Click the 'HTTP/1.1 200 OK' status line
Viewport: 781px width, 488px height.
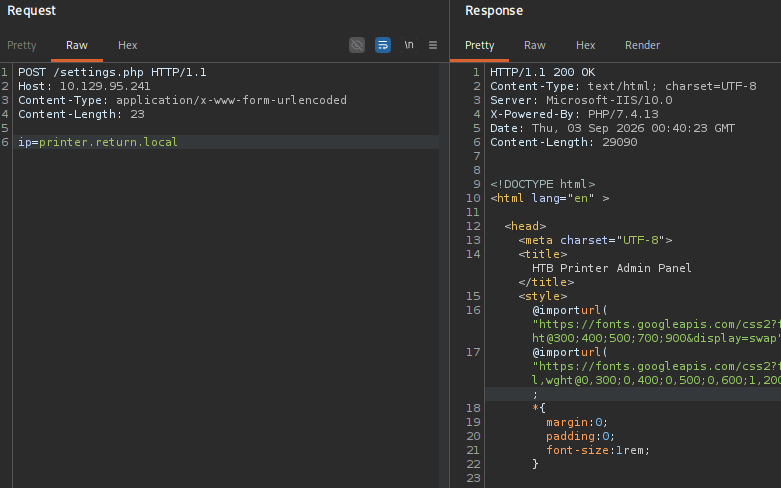click(542, 72)
